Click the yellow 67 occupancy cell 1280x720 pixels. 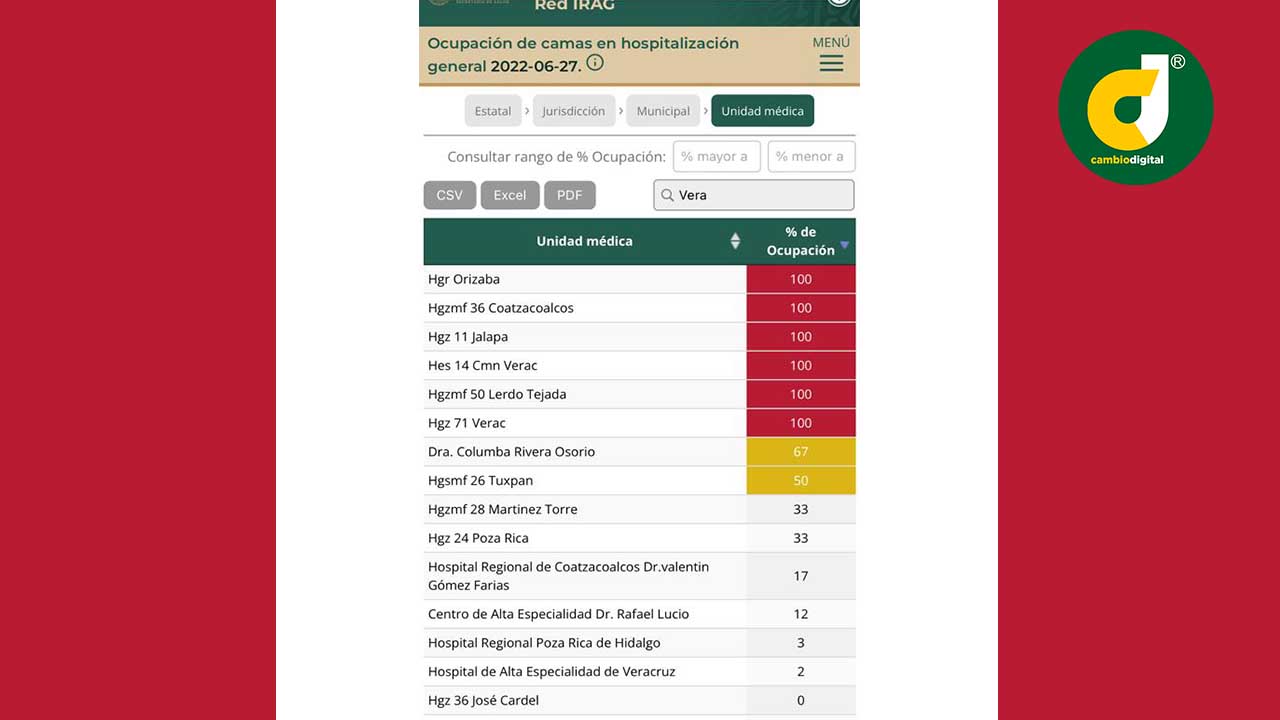(800, 452)
